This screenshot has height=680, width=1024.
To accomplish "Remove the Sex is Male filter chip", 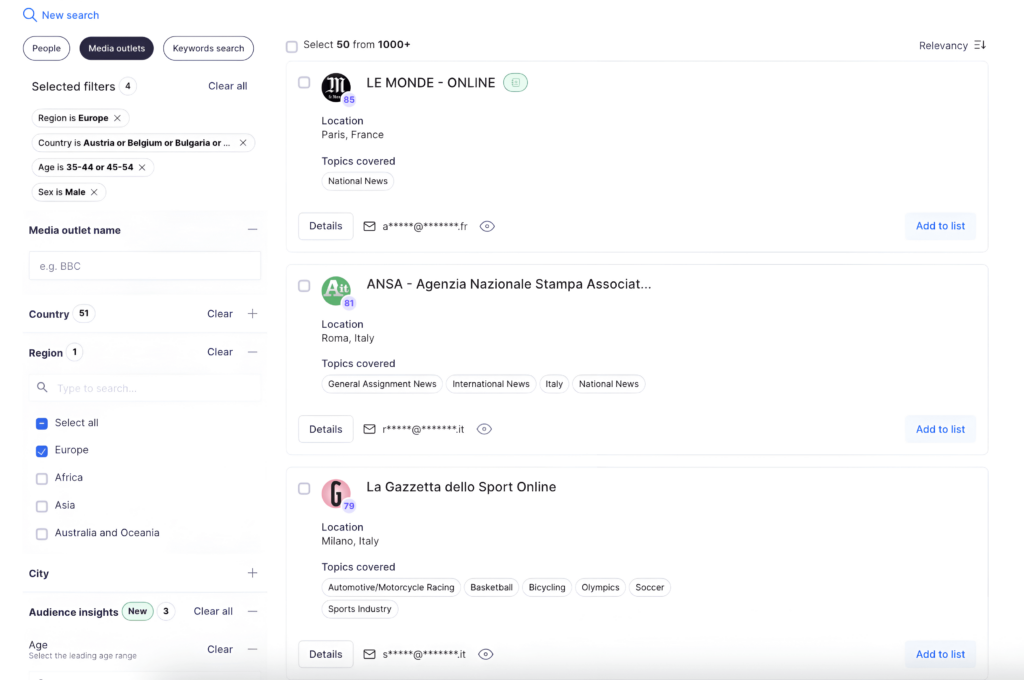I will 94,192.
